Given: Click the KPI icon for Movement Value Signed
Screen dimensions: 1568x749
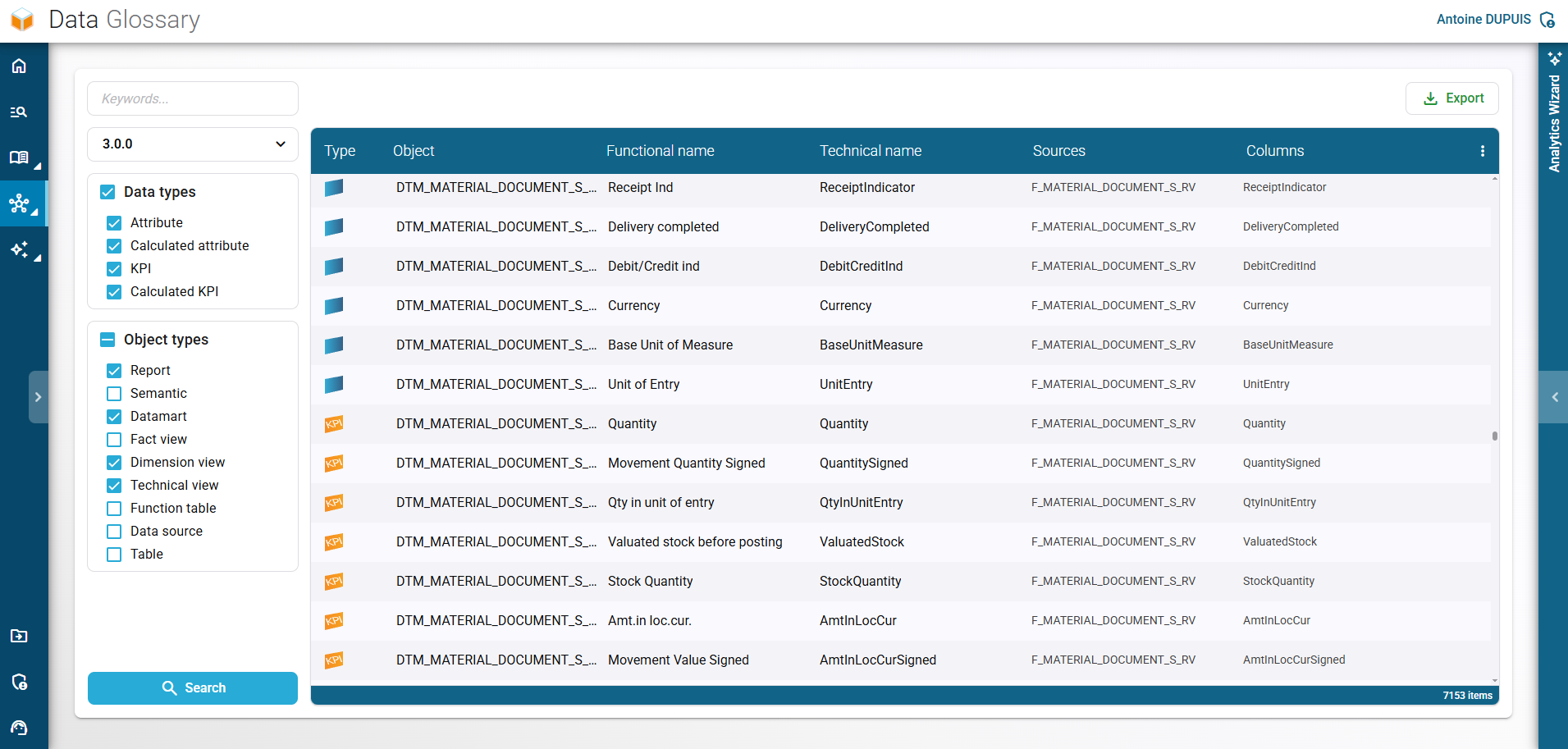Looking at the screenshot, I should coord(334,660).
